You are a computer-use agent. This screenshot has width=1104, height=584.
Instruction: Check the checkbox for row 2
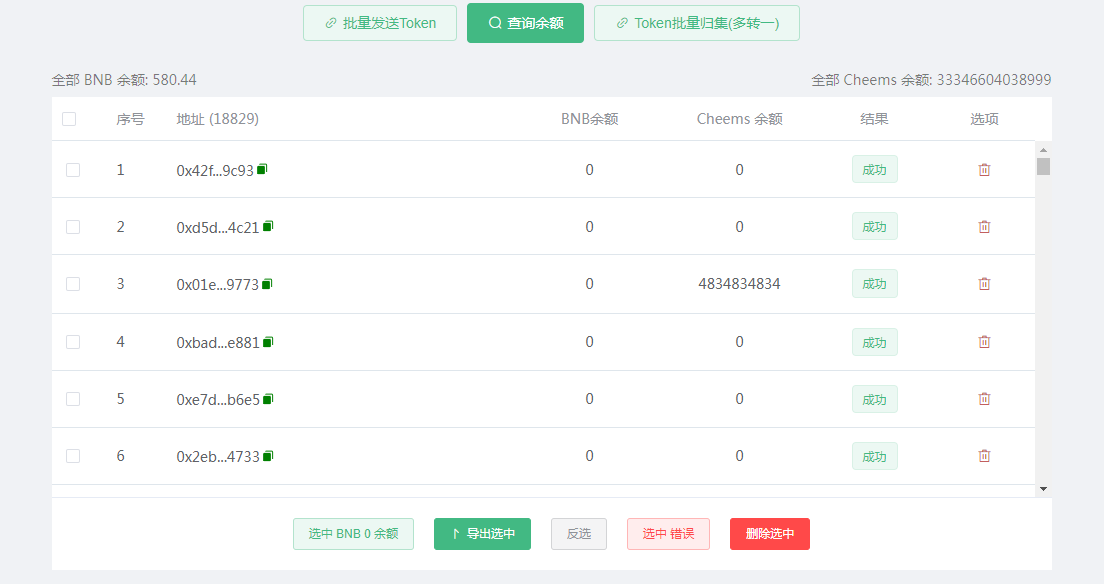(73, 227)
